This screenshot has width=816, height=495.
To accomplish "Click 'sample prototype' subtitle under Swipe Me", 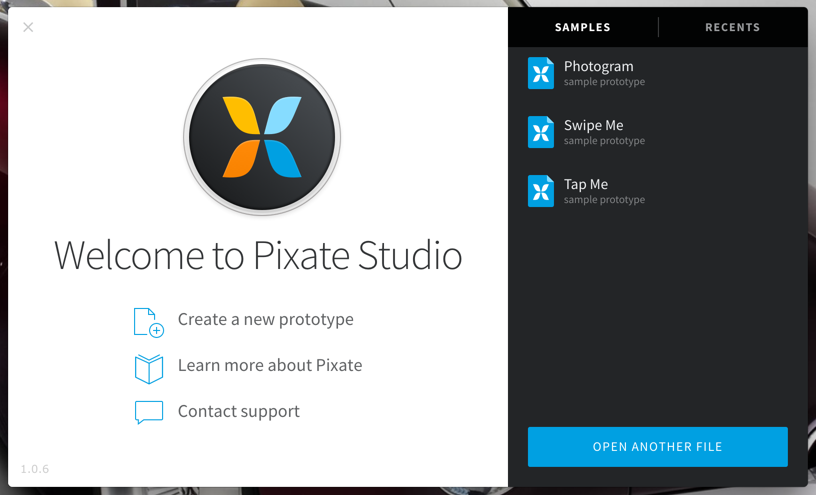I will click(604, 141).
